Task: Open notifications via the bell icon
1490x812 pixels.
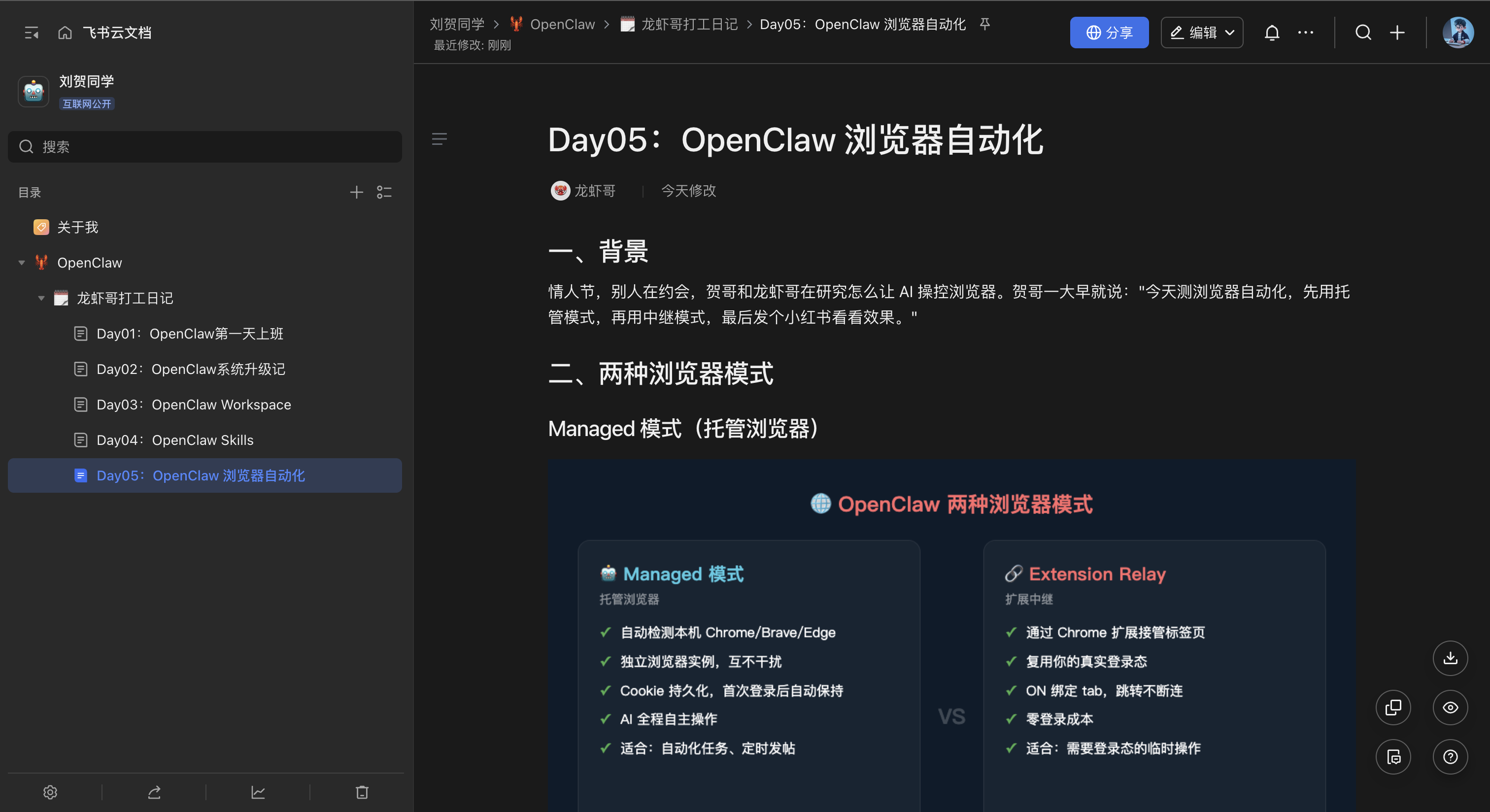Action: pos(1271,33)
